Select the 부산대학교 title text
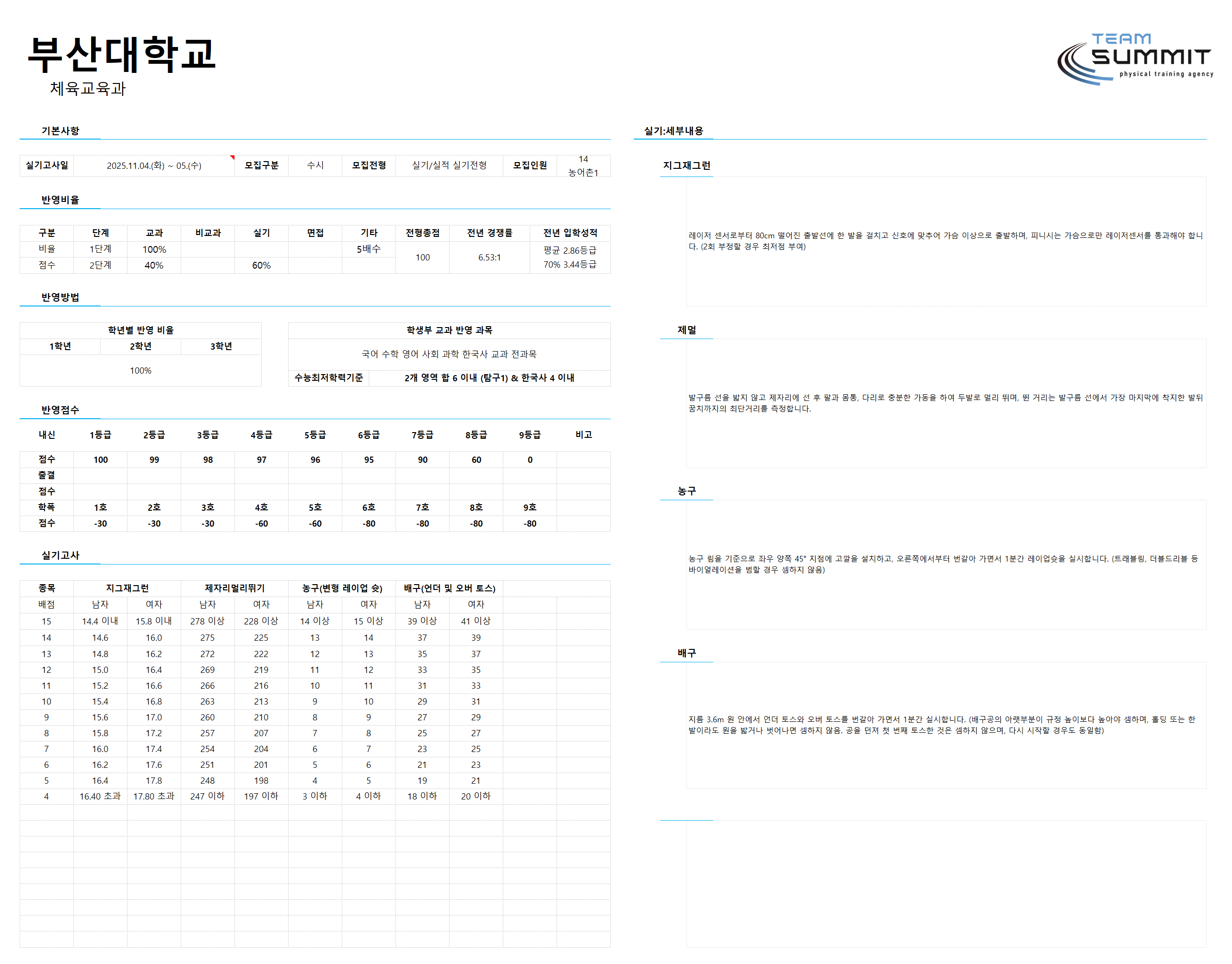The width and height of the screenshot is (1232, 964). 121,54
